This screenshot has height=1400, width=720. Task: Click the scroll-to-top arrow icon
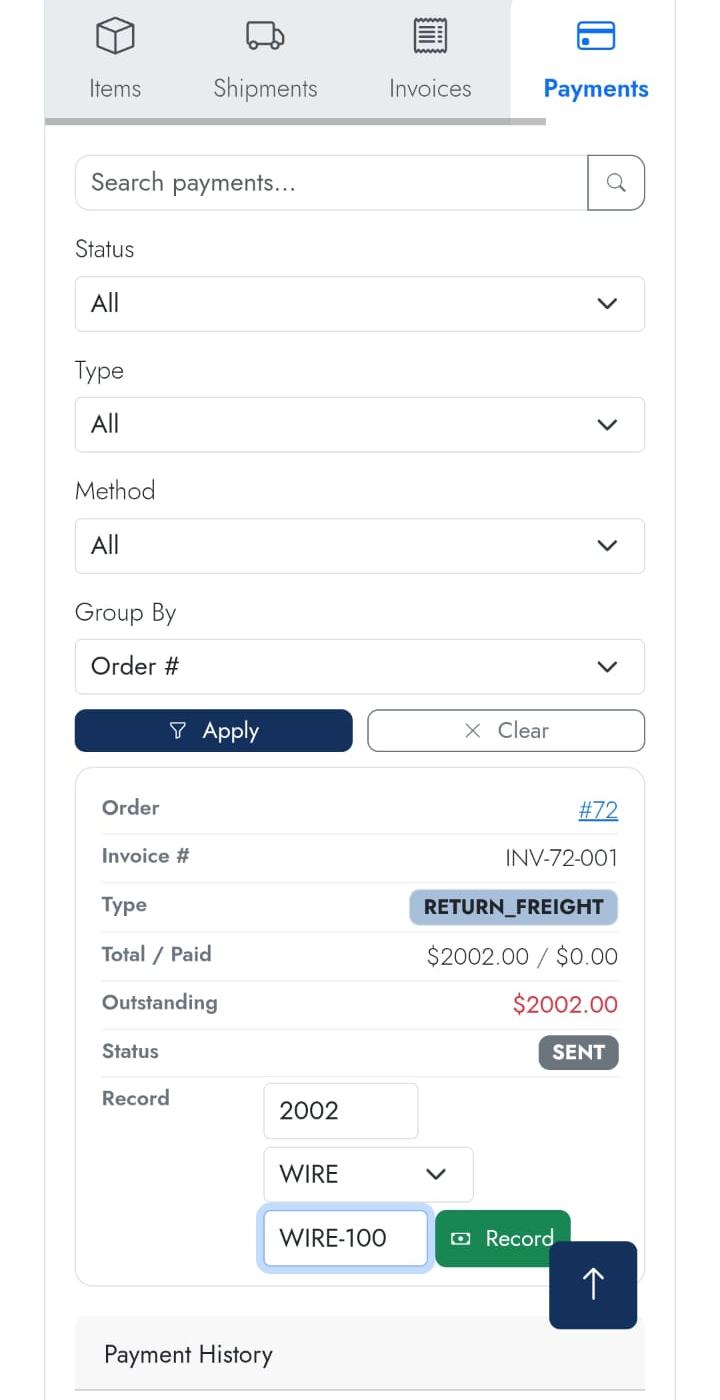592,1285
